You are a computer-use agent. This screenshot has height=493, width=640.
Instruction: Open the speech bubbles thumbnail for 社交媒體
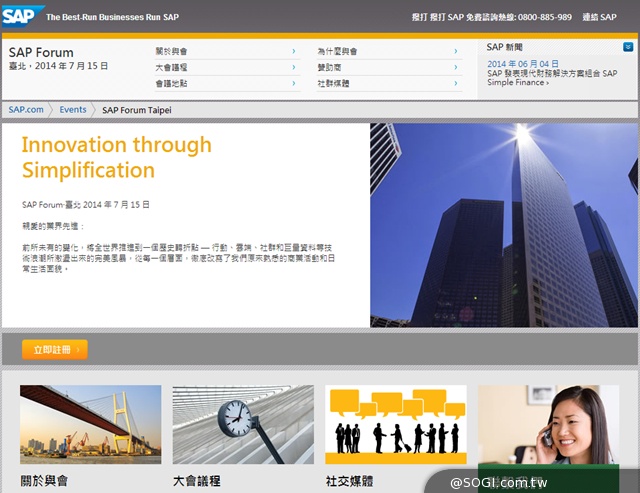(x=396, y=424)
